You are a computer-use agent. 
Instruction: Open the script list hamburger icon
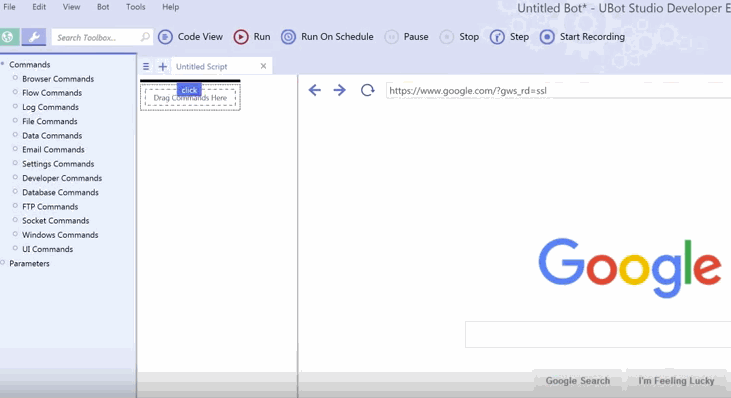146,67
